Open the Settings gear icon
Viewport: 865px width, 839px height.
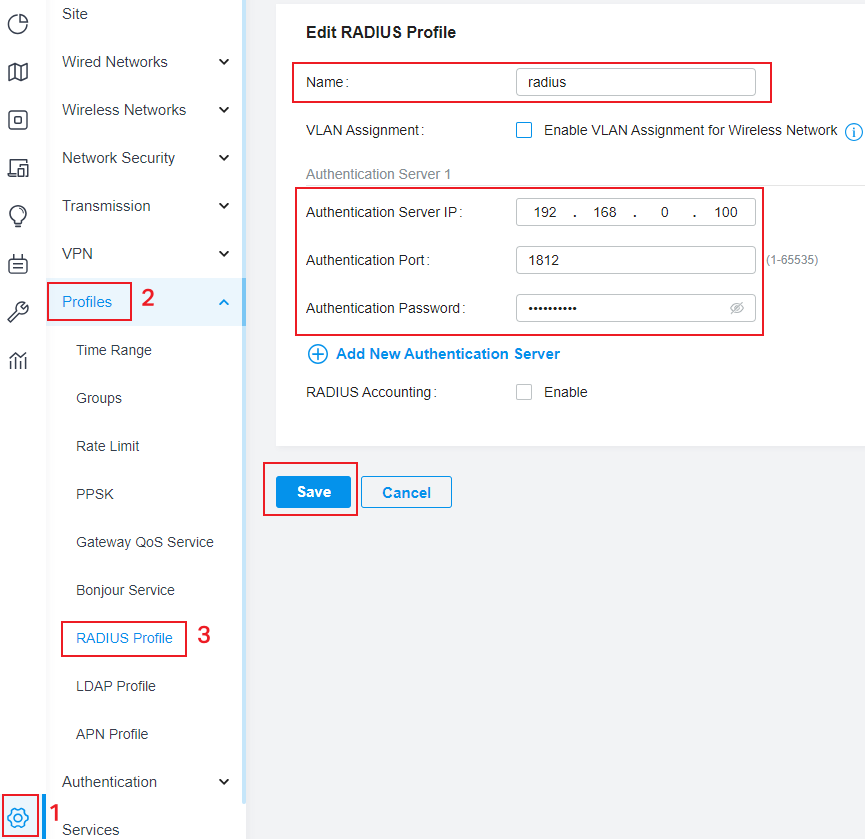coord(18,817)
